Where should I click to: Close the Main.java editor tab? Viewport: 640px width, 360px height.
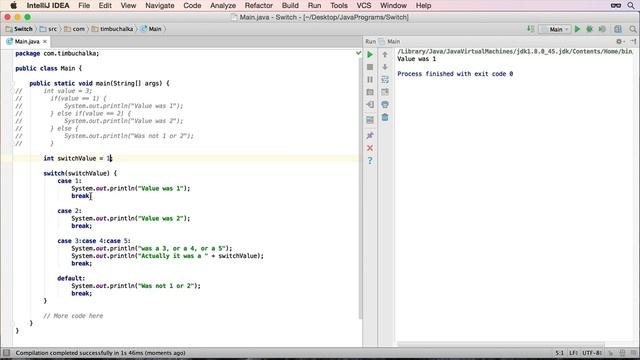(x=45, y=42)
